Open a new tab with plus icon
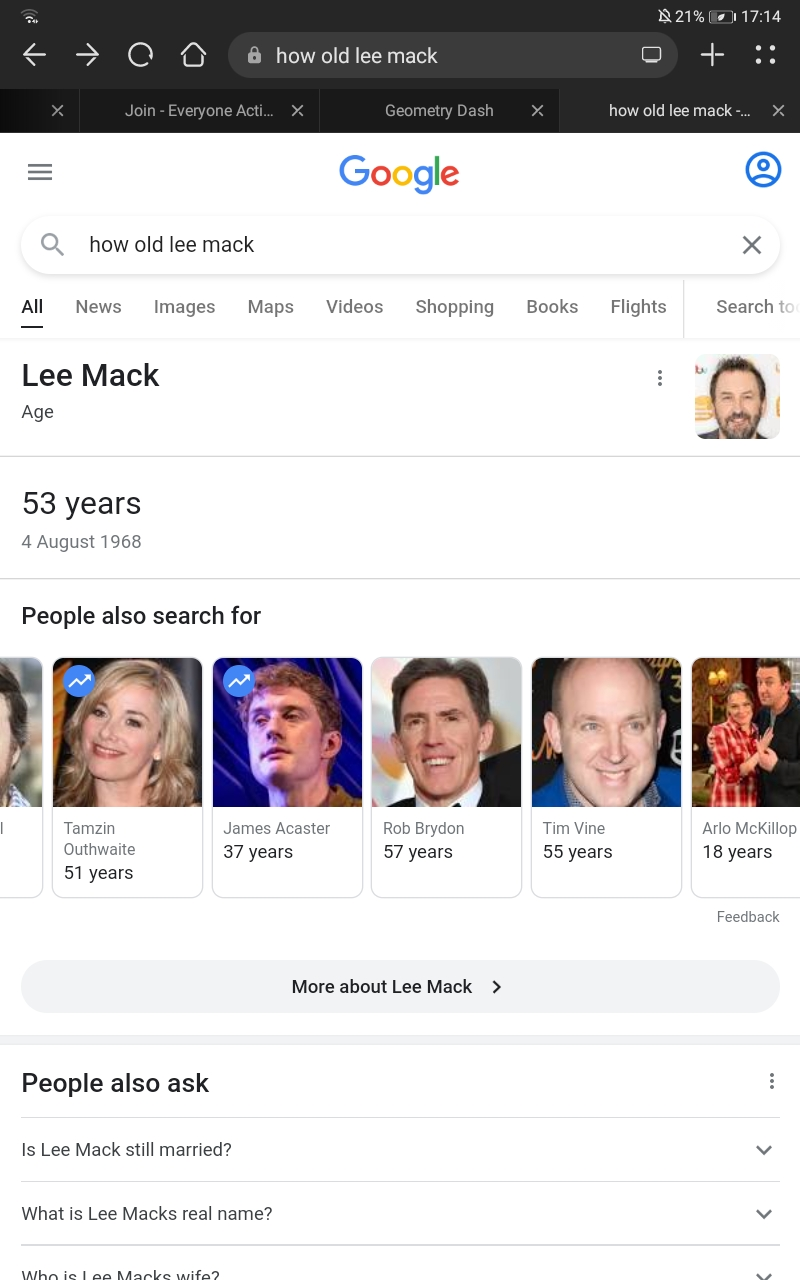Image resolution: width=800 pixels, height=1280 pixels. pos(712,56)
